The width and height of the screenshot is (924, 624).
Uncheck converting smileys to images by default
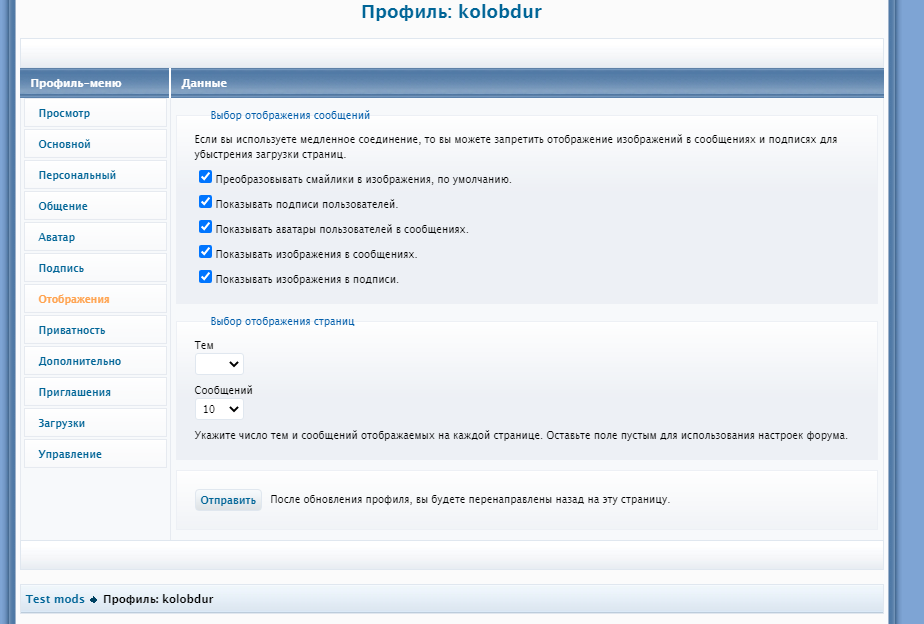tap(206, 176)
